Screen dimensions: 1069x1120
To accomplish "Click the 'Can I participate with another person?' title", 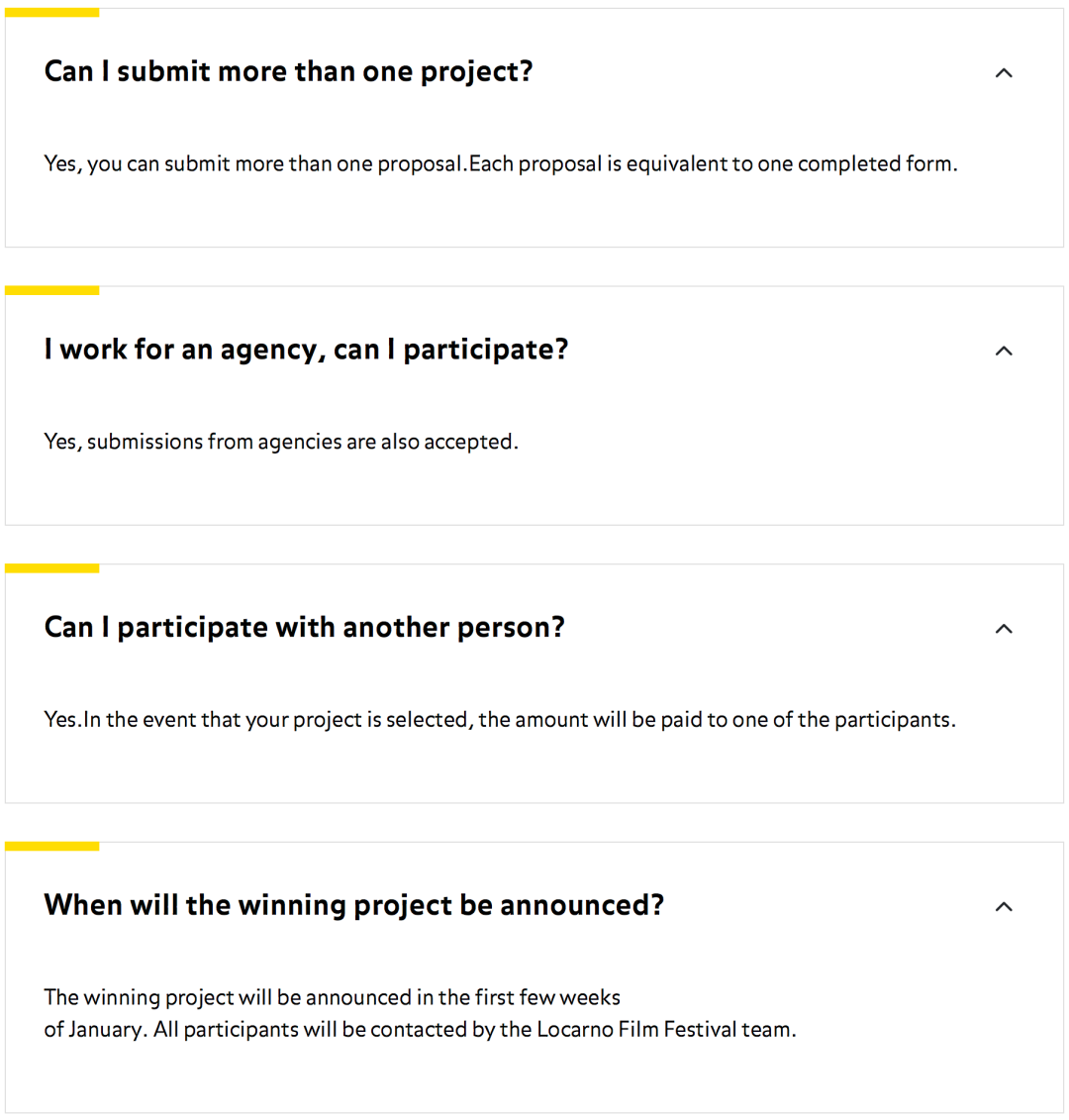I will click(x=304, y=628).
